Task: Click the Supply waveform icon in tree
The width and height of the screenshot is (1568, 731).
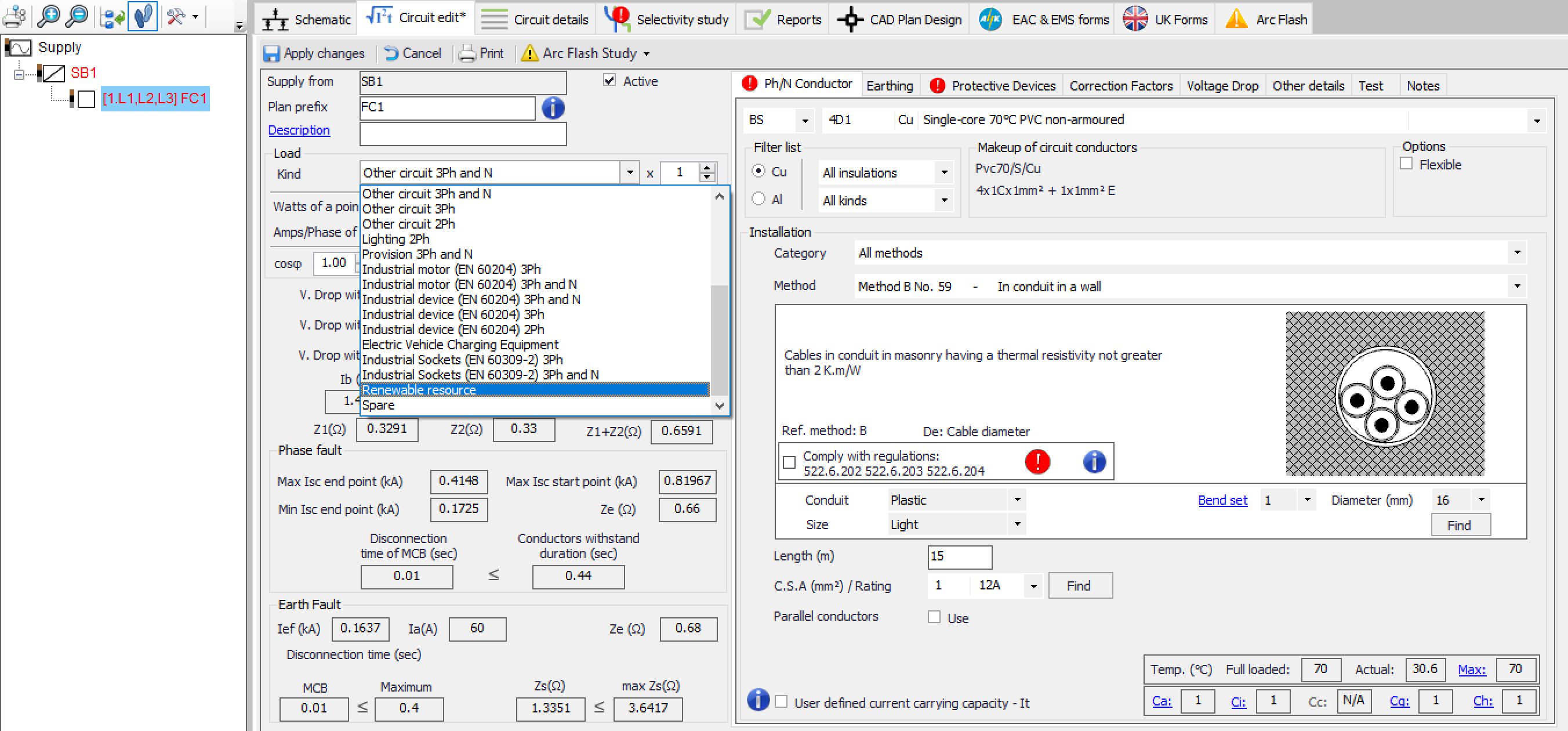Action: coord(18,48)
